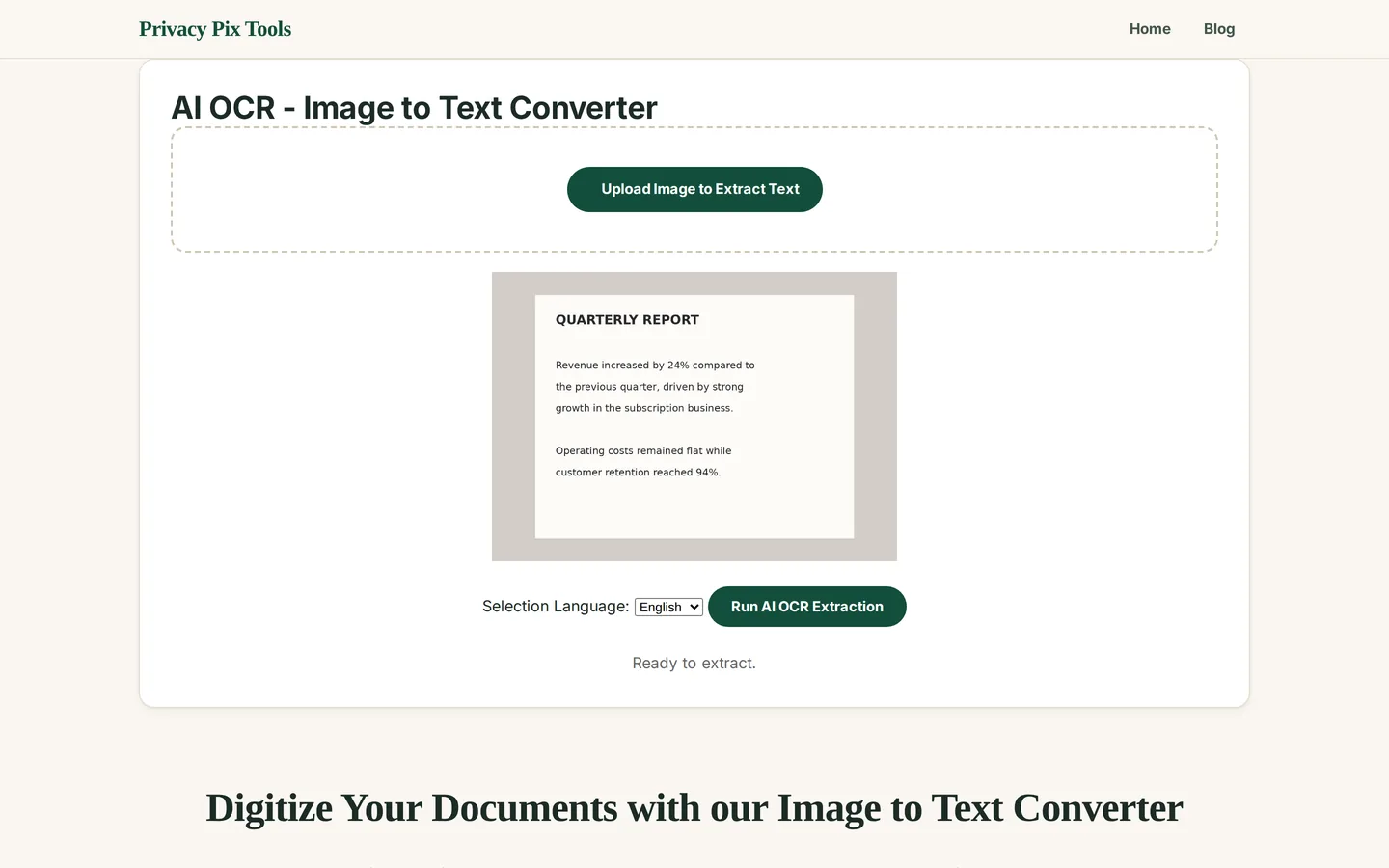Run AI OCR Extraction
Image resolution: width=1389 pixels, height=868 pixels.
[807, 607]
